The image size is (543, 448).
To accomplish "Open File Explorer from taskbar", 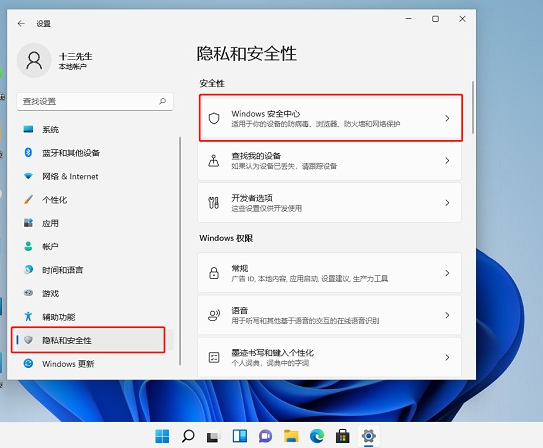I will point(291,436).
